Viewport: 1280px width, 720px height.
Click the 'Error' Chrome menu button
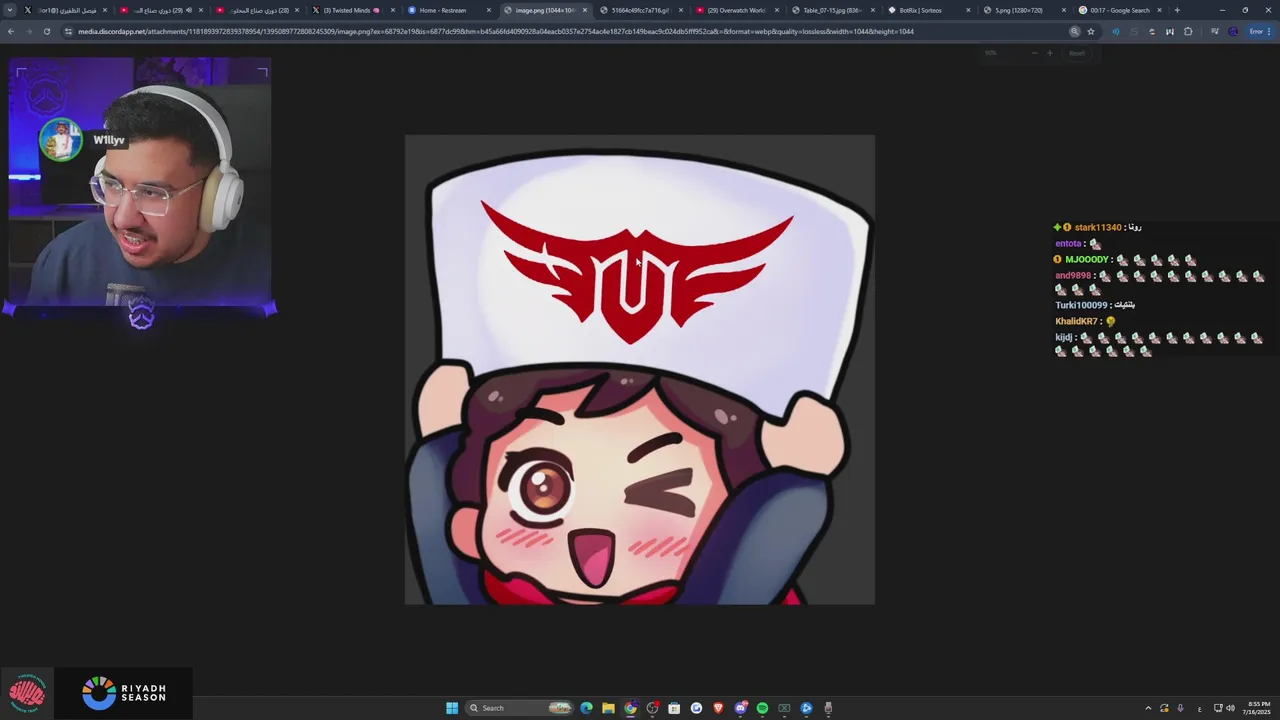[x=1259, y=31]
